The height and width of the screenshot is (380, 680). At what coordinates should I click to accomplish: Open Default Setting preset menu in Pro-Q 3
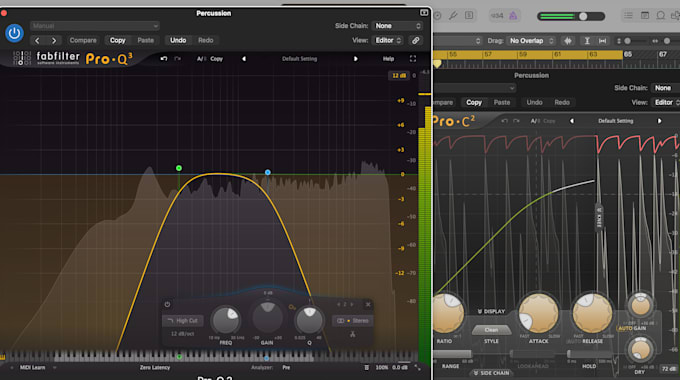click(x=299, y=59)
